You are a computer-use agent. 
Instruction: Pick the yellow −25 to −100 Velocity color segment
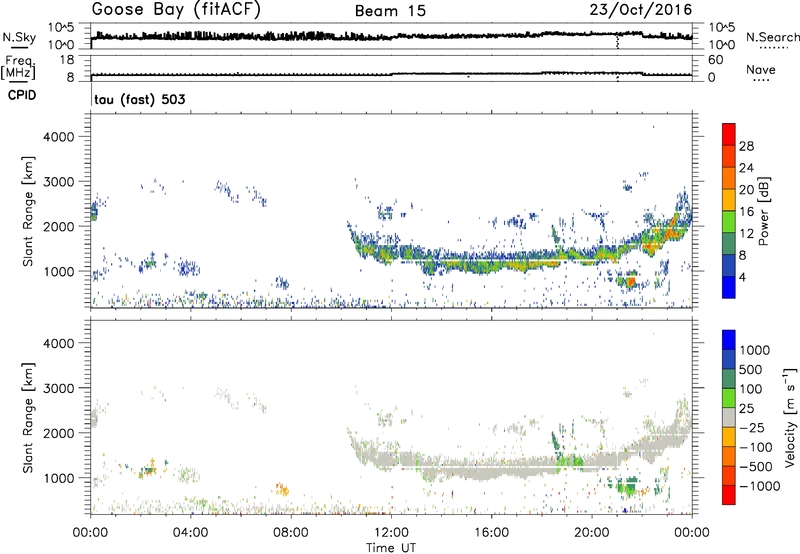729,437
